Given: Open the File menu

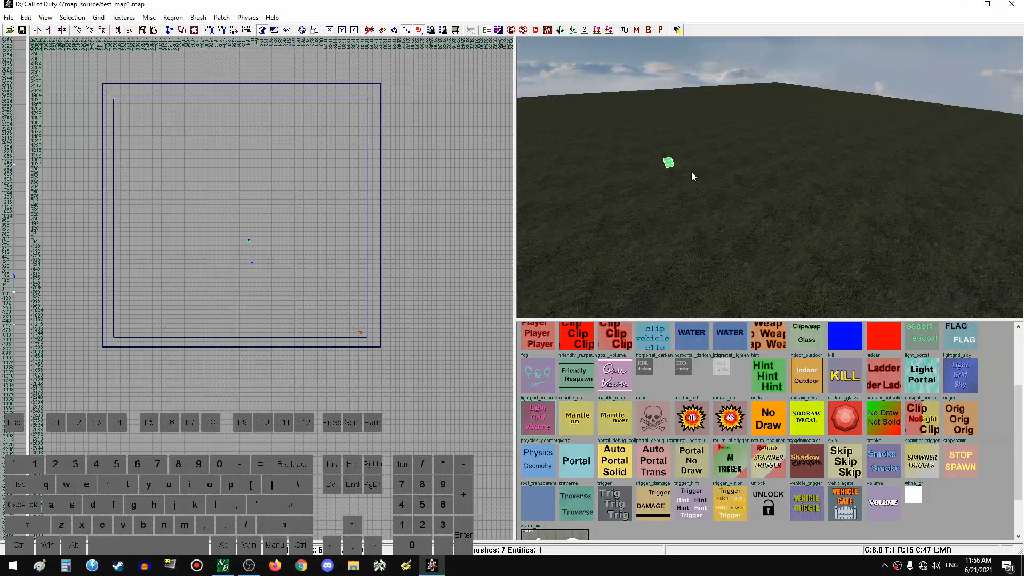Looking at the screenshot, I should click(9, 18).
